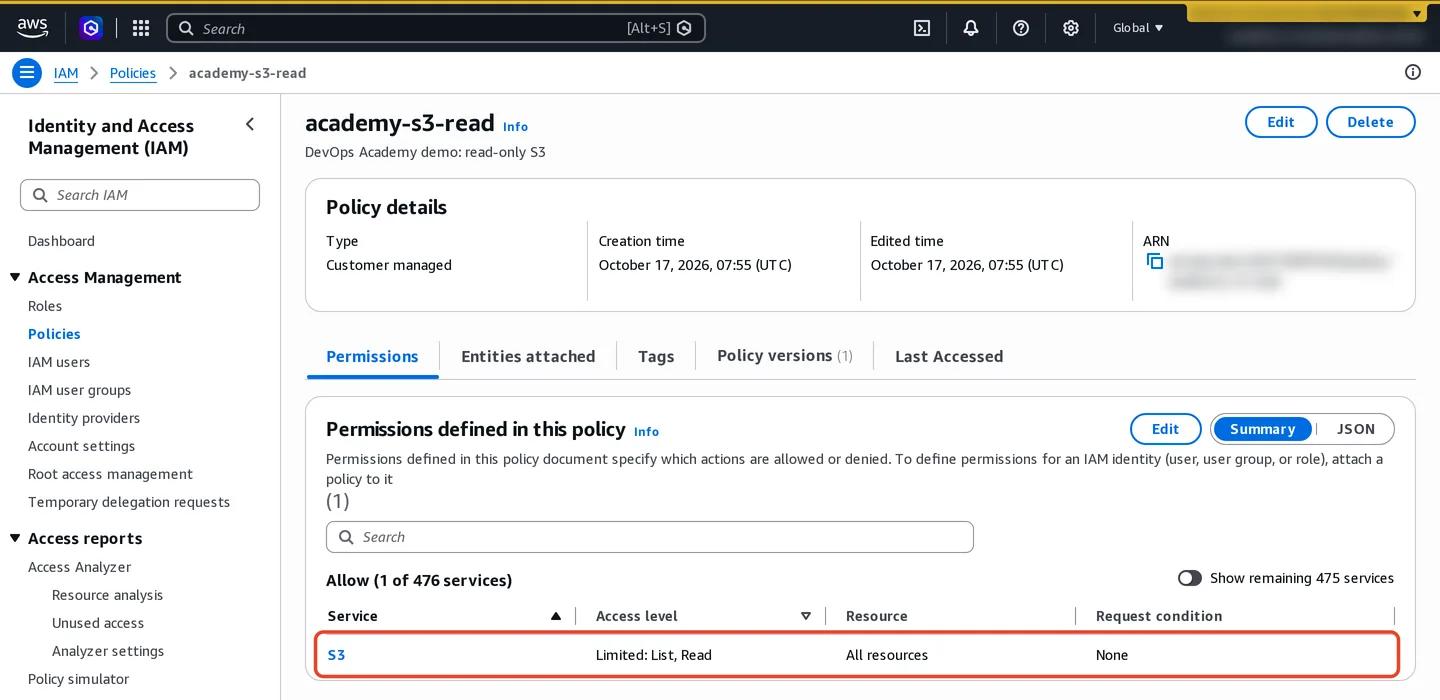Open Access Analyzer in sidebar
This screenshot has height=700, width=1440.
(79, 567)
